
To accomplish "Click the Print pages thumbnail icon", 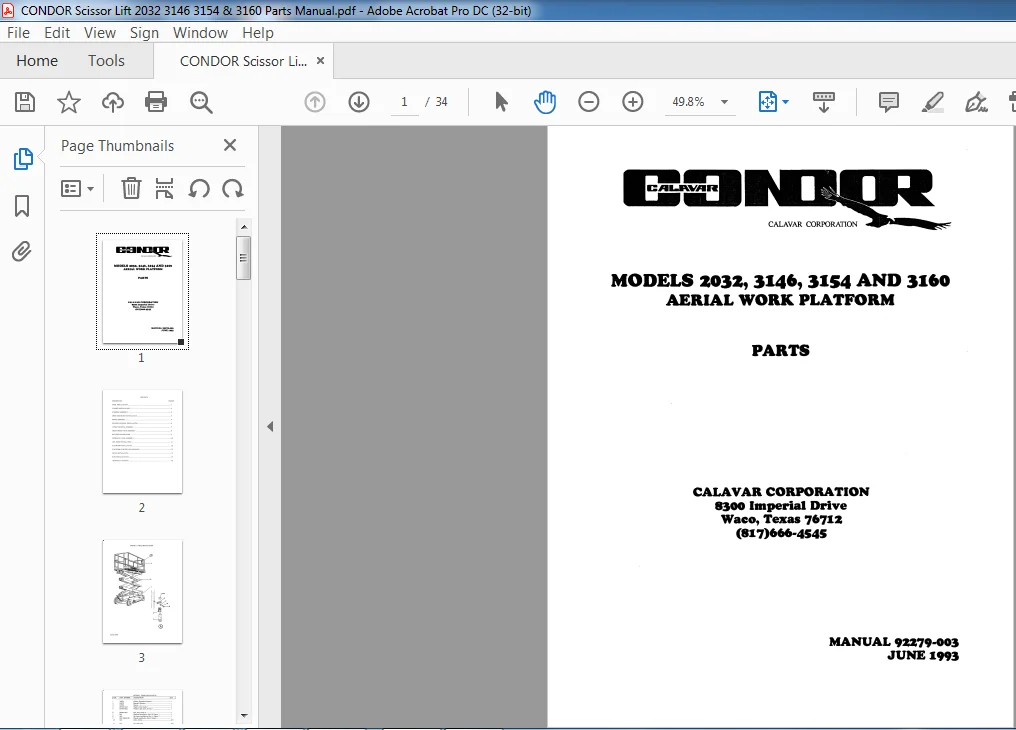I will coord(165,188).
